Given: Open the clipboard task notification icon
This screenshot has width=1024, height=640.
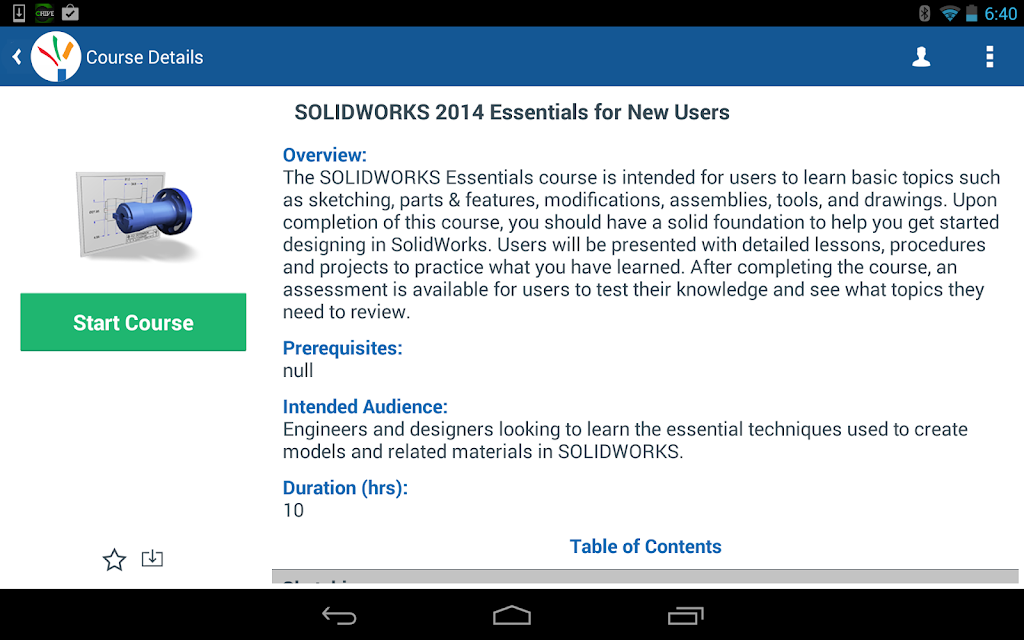Looking at the screenshot, I should 70,12.
